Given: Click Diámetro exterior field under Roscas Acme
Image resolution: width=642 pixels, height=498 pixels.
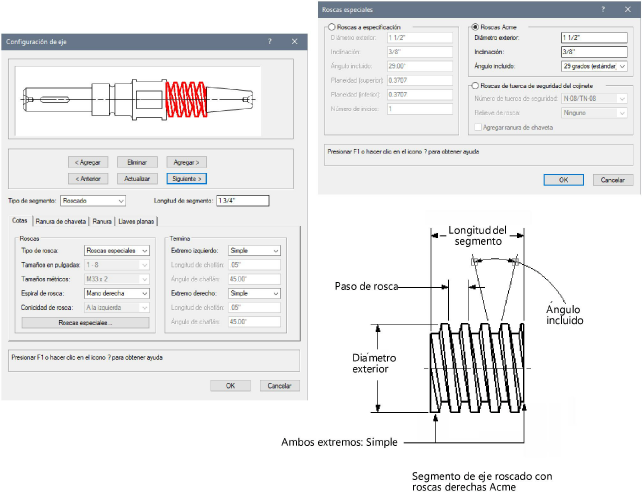Looking at the screenshot, I should [x=594, y=38].
